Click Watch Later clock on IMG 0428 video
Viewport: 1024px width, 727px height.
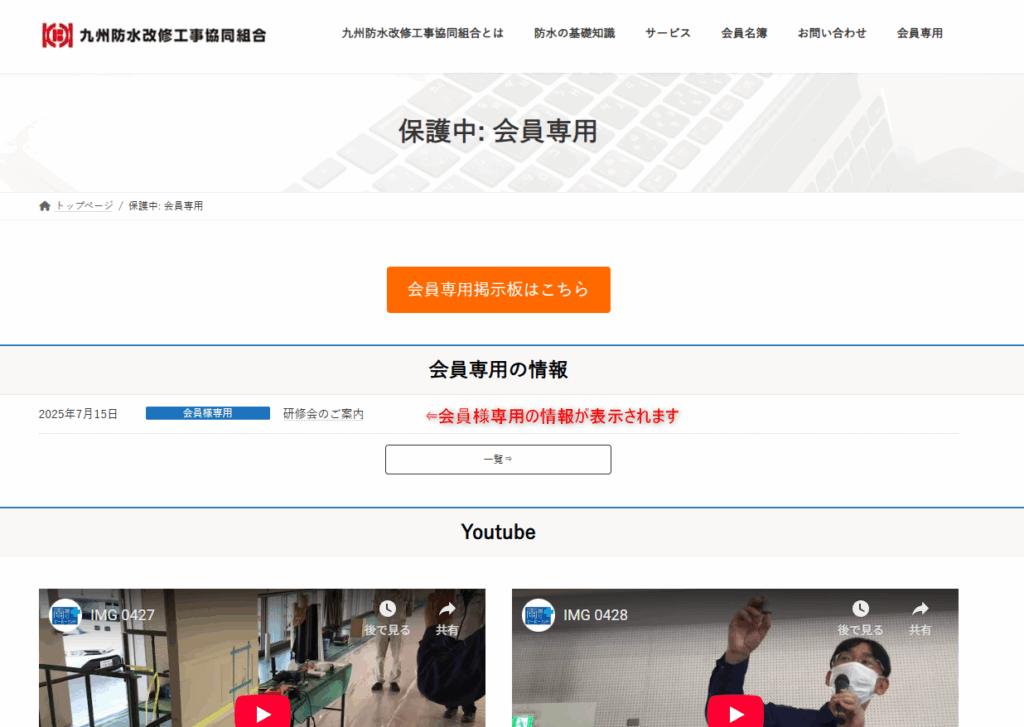(860, 609)
